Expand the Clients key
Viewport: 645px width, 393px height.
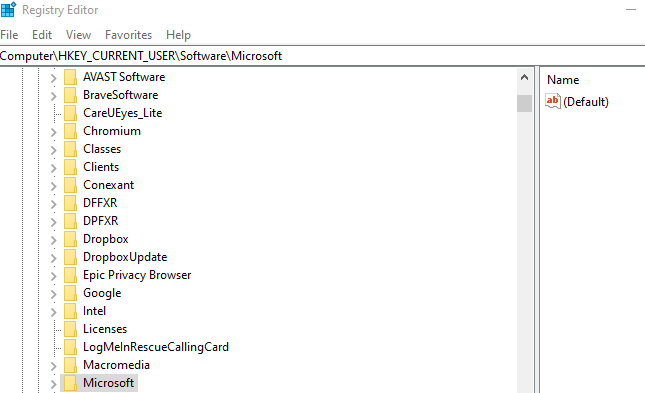coord(53,168)
